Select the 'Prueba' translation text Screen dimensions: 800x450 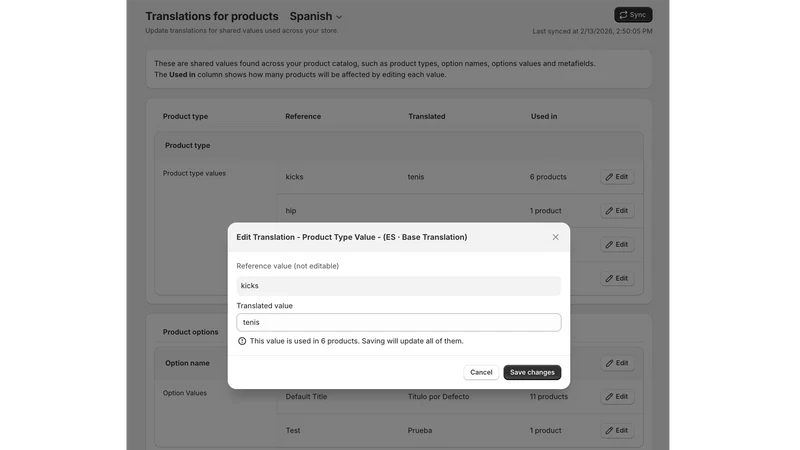click(x=420, y=431)
